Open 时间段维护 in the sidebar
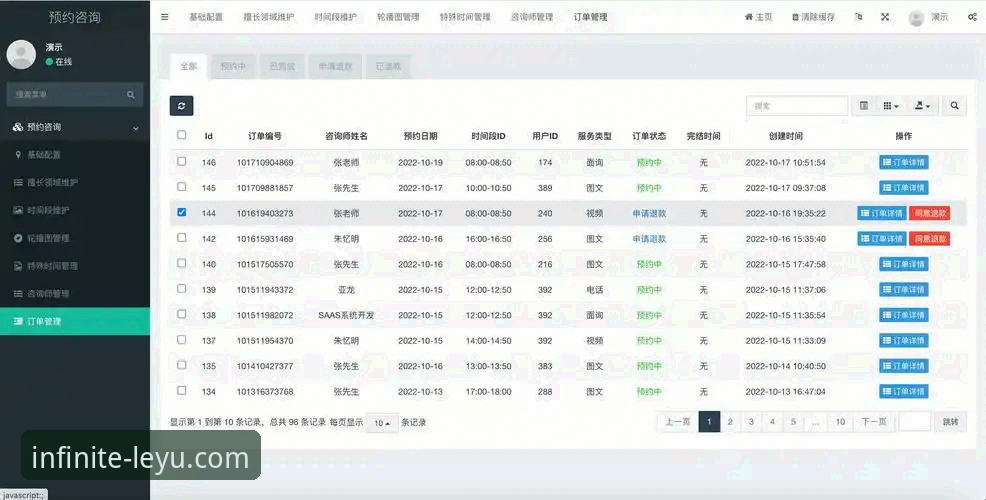Viewport: 986px width, 500px height. click(75, 210)
